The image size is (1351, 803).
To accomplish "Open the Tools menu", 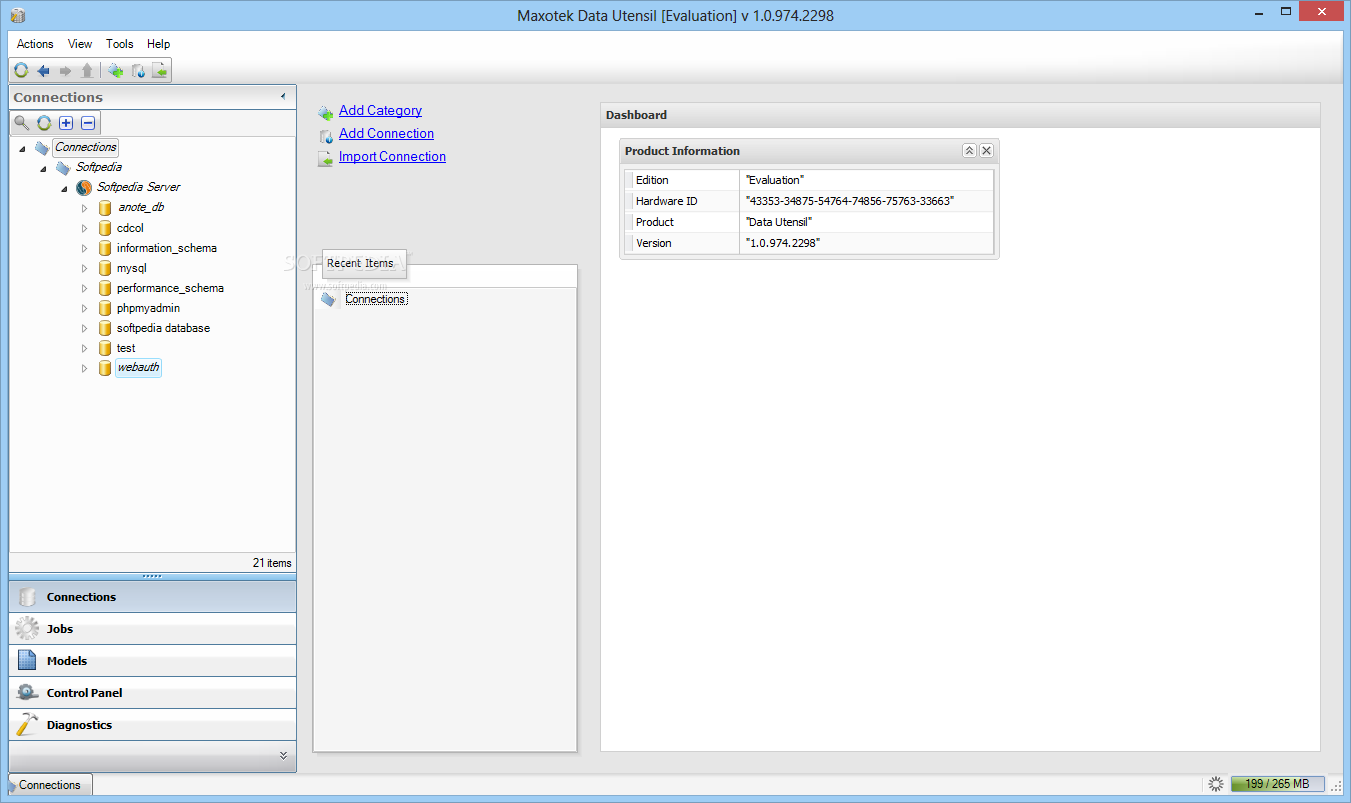I will (120, 44).
